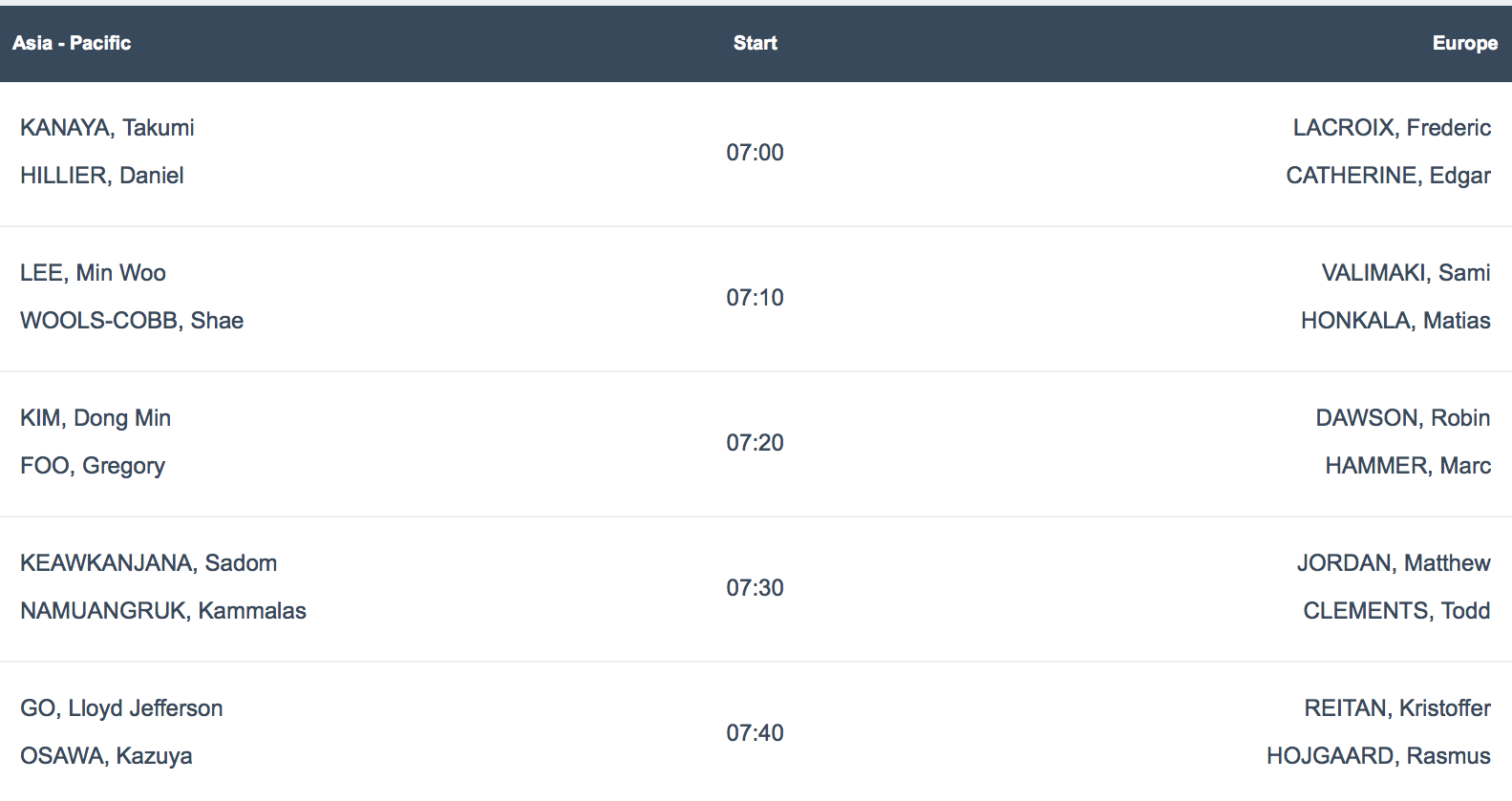The image size is (1512, 801).
Task: Click the Start column header
Action: tap(755, 43)
